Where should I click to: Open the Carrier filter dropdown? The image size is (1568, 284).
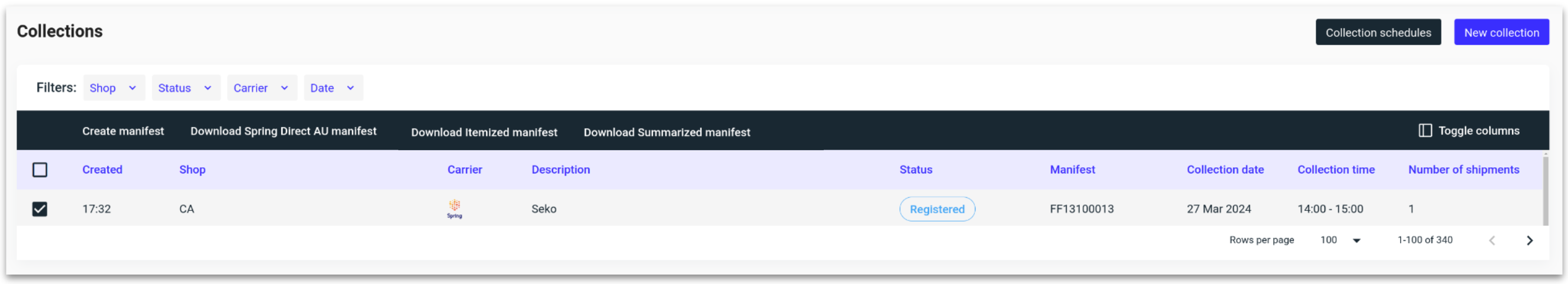(x=261, y=88)
